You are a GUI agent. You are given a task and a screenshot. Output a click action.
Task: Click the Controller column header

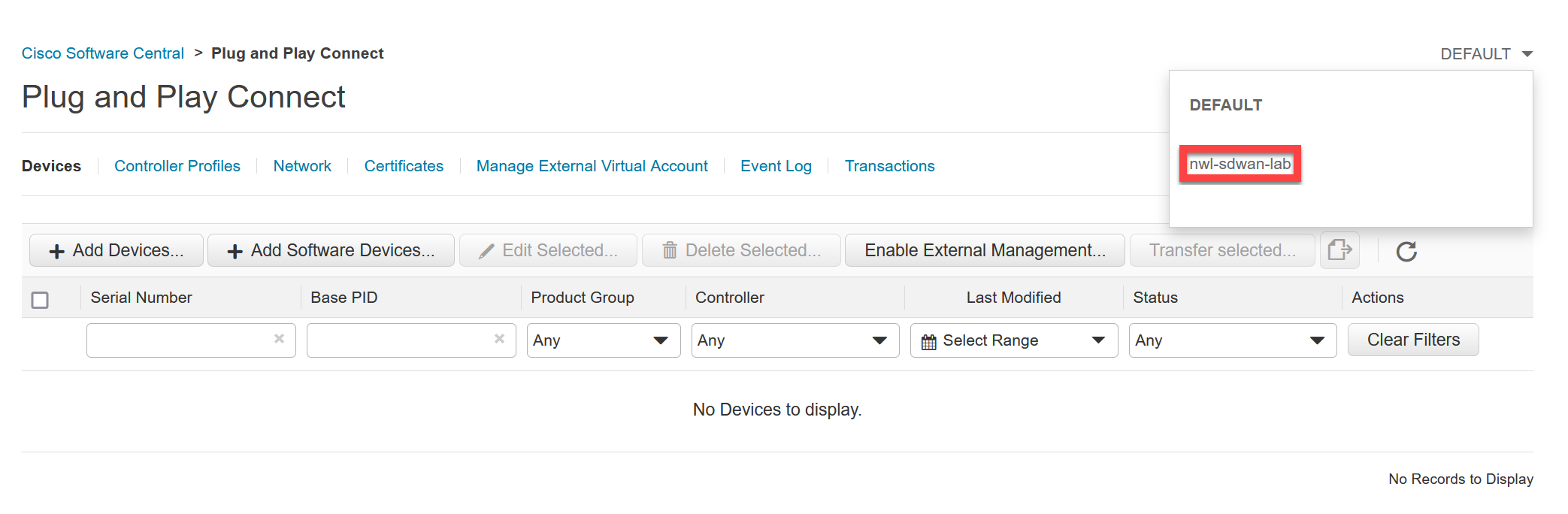(730, 298)
